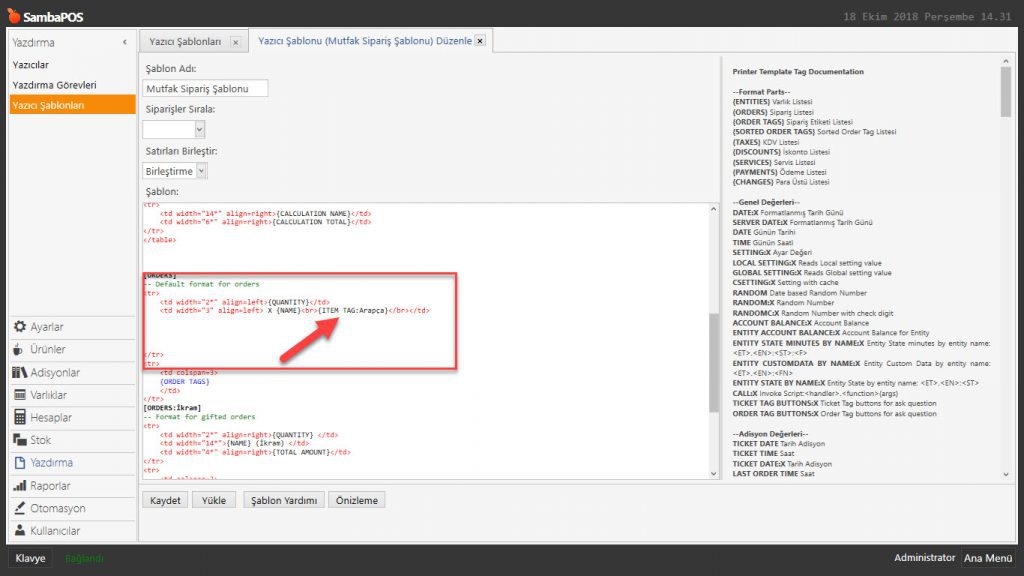Click the Önizleme button
The width and height of the screenshot is (1024, 576).
tap(357, 500)
